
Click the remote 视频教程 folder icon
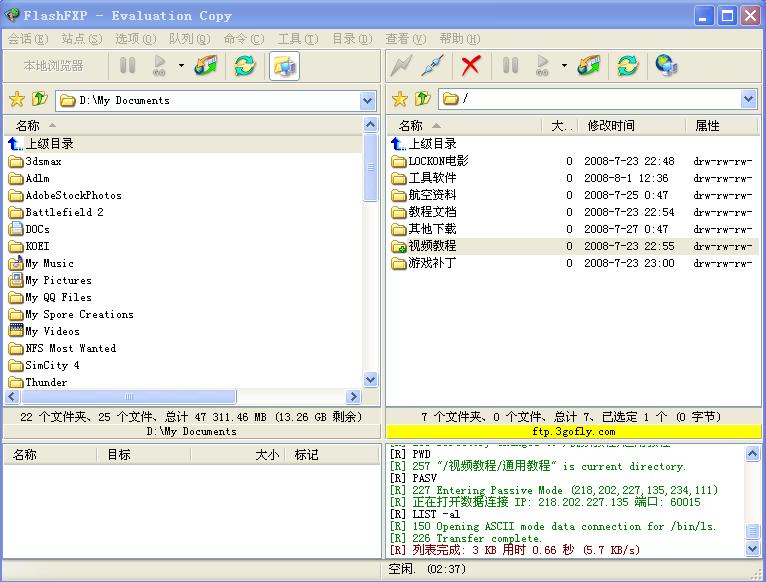pos(399,246)
